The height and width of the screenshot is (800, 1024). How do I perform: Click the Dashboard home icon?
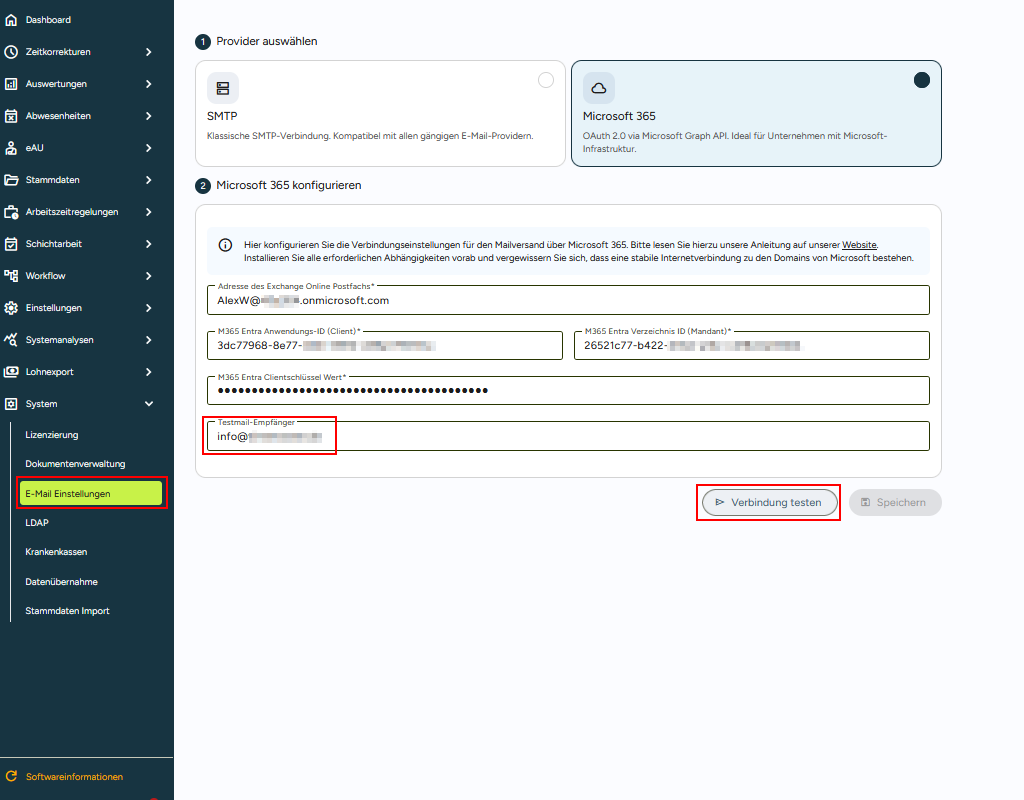point(11,20)
